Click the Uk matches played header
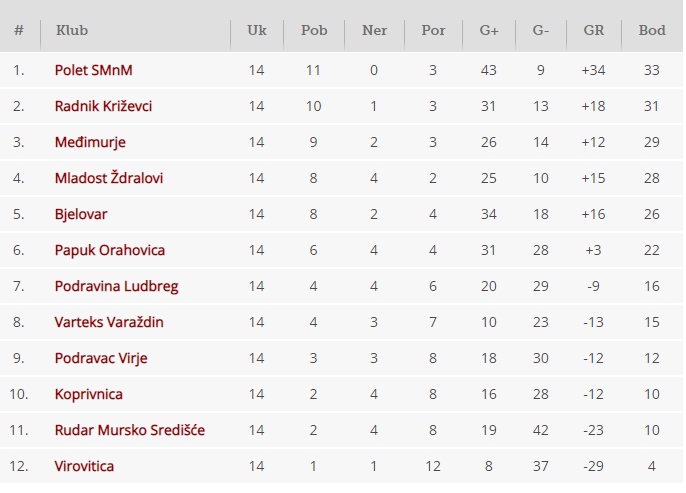This screenshot has height=493, width=686. (257, 30)
